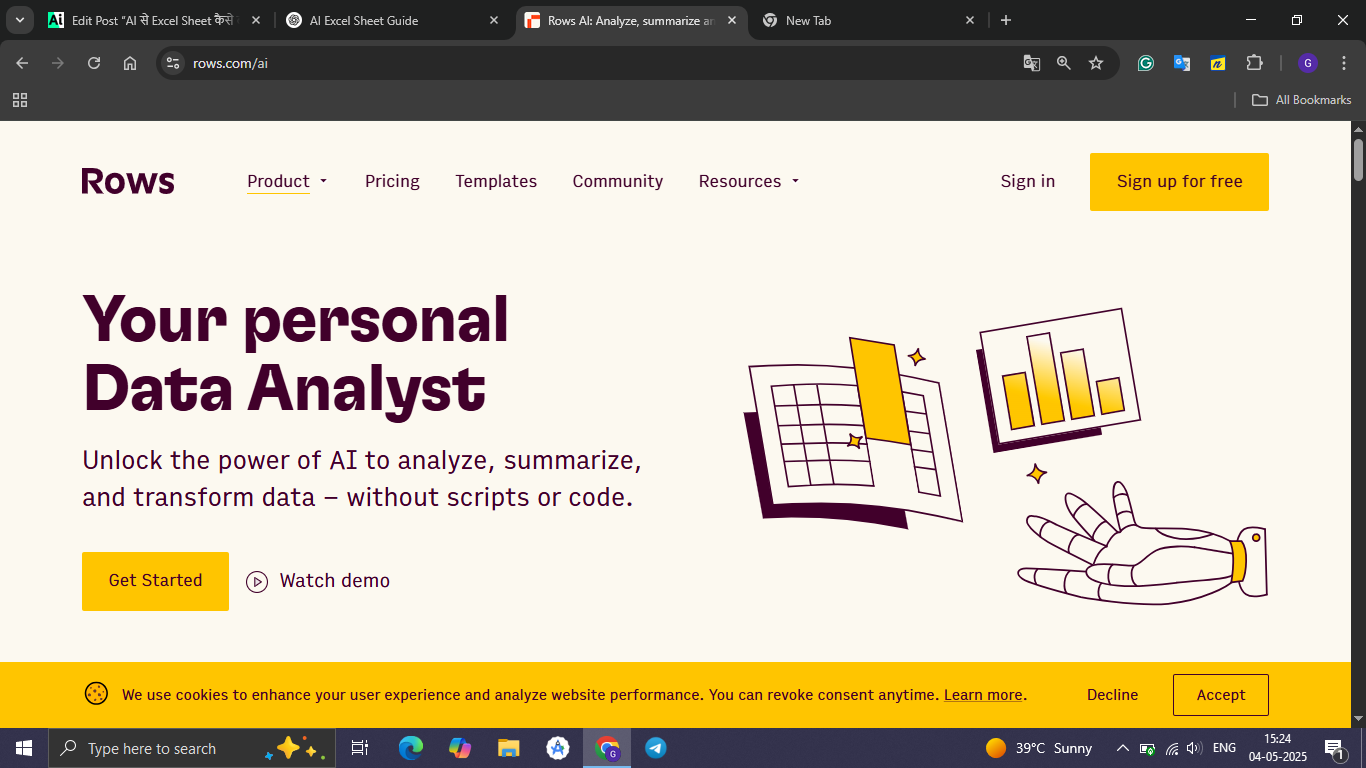Reload the page with refresh icon
This screenshot has height=768, width=1366.
coord(94,63)
